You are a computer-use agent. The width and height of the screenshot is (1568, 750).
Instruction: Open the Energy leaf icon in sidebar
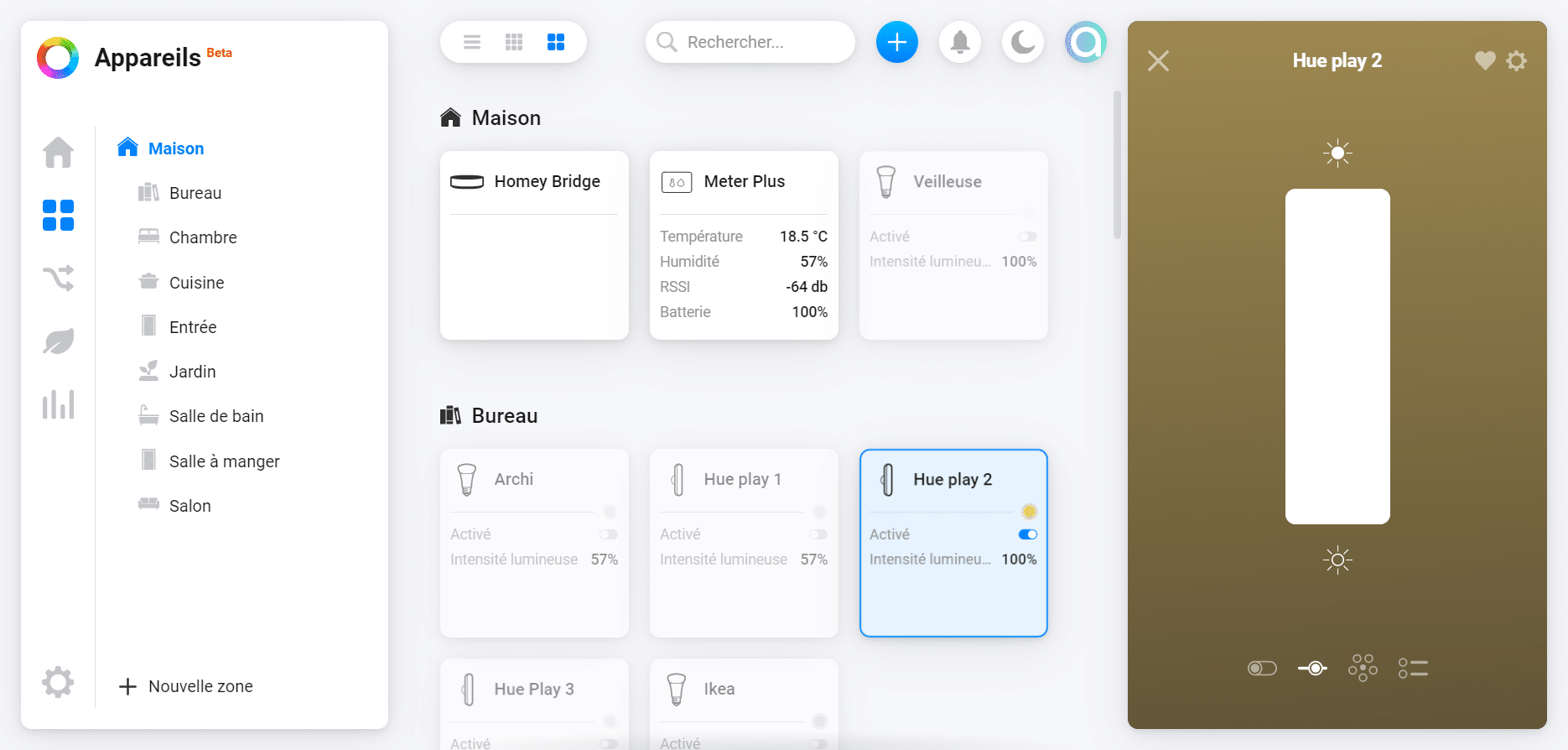point(58,341)
